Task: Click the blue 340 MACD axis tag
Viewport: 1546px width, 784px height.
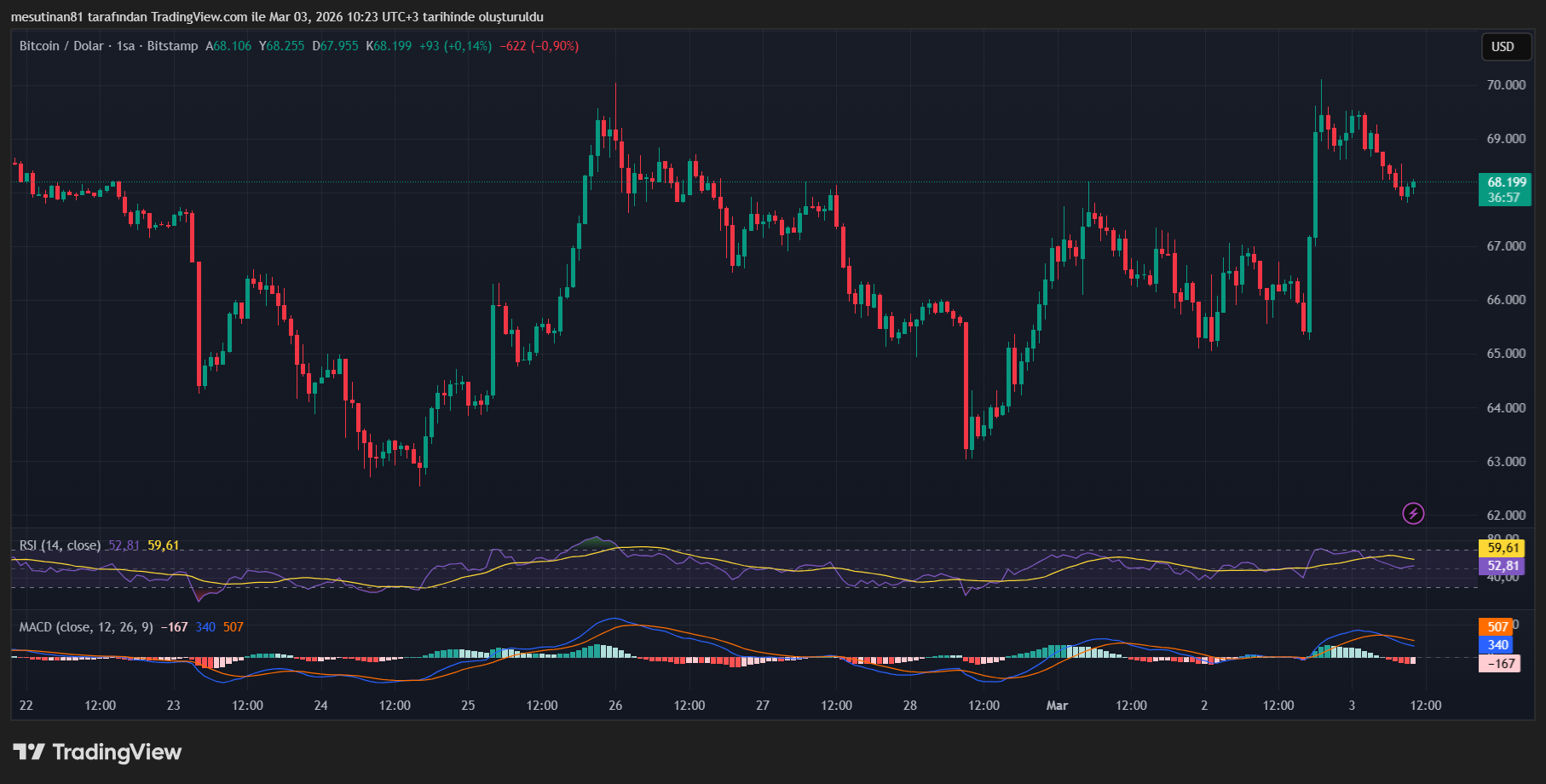Action: (x=1497, y=645)
